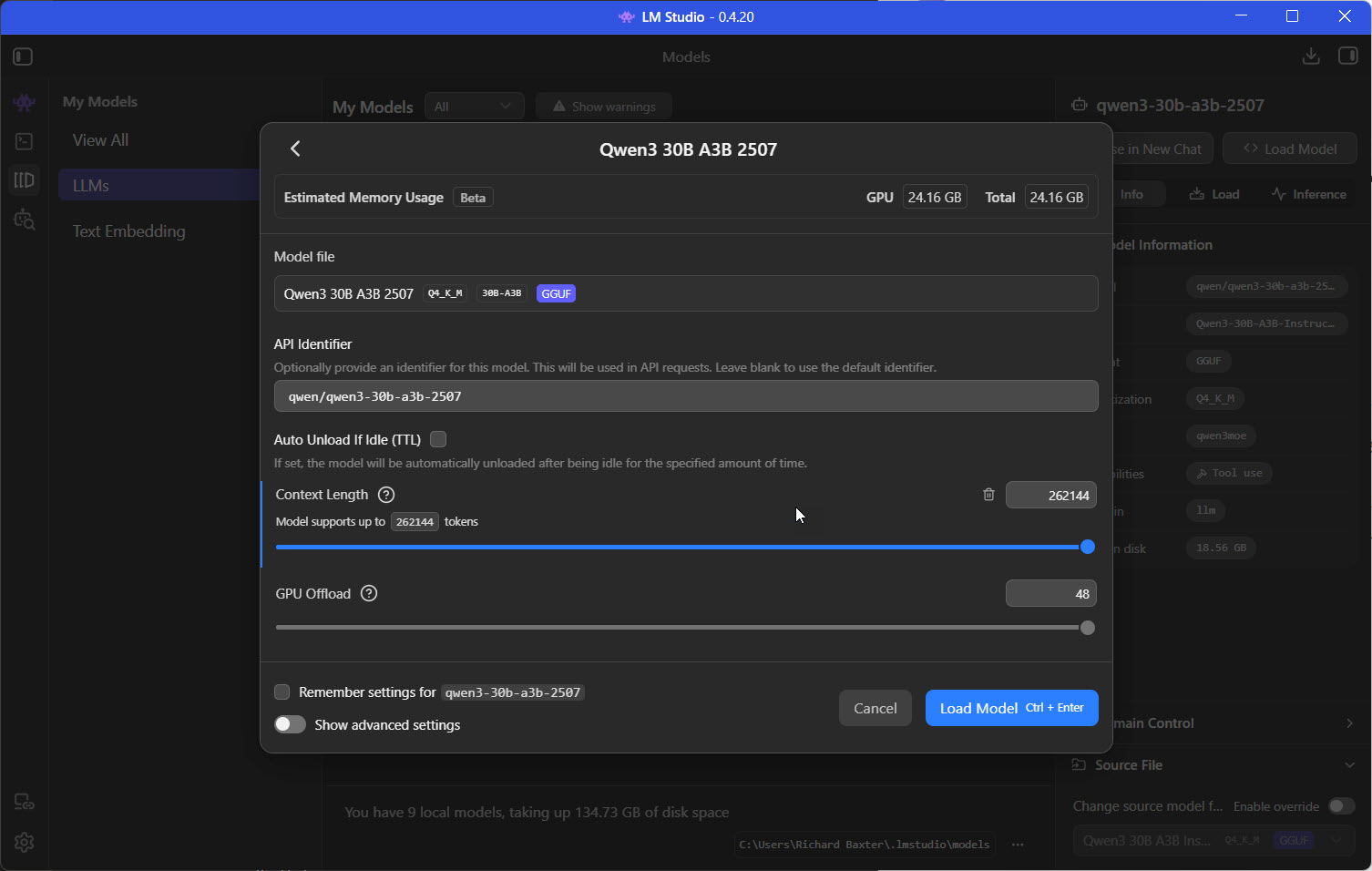Image resolution: width=1372 pixels, height=871 pixels.
Task: Adjust the Context Length slider handle
Action: click(1087, 547)
